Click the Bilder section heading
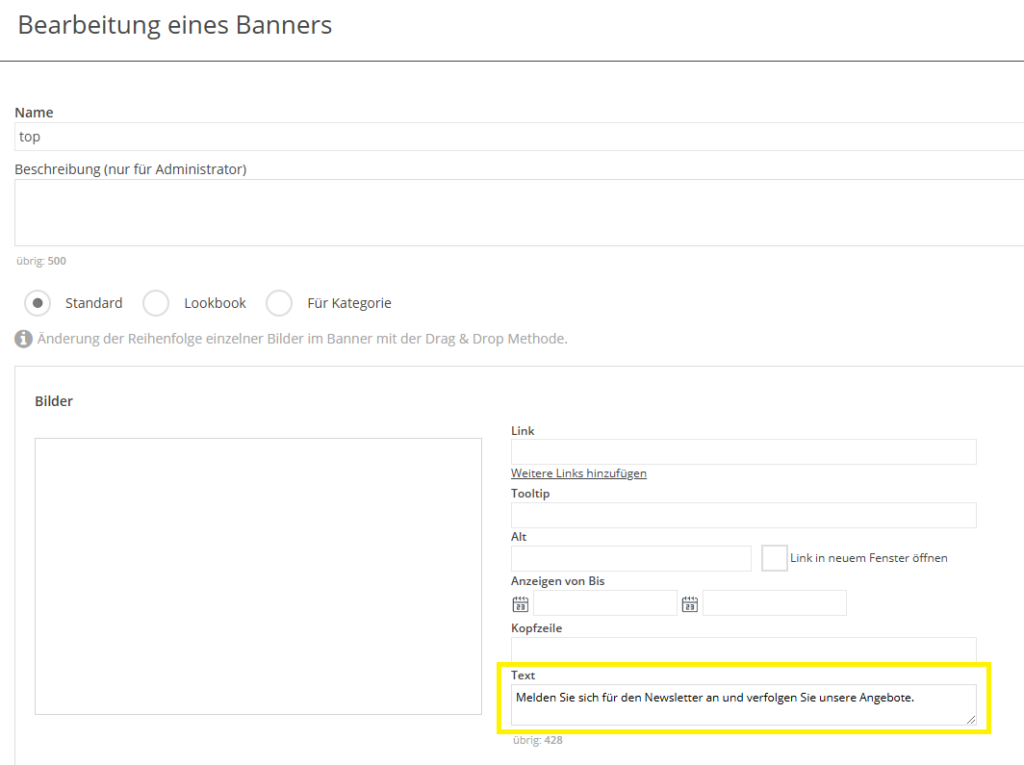 pos(54,401)
